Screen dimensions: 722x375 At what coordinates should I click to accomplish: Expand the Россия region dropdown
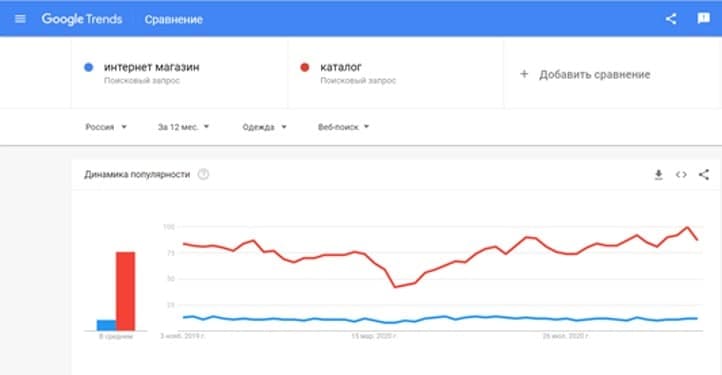(x=106, y=127)
